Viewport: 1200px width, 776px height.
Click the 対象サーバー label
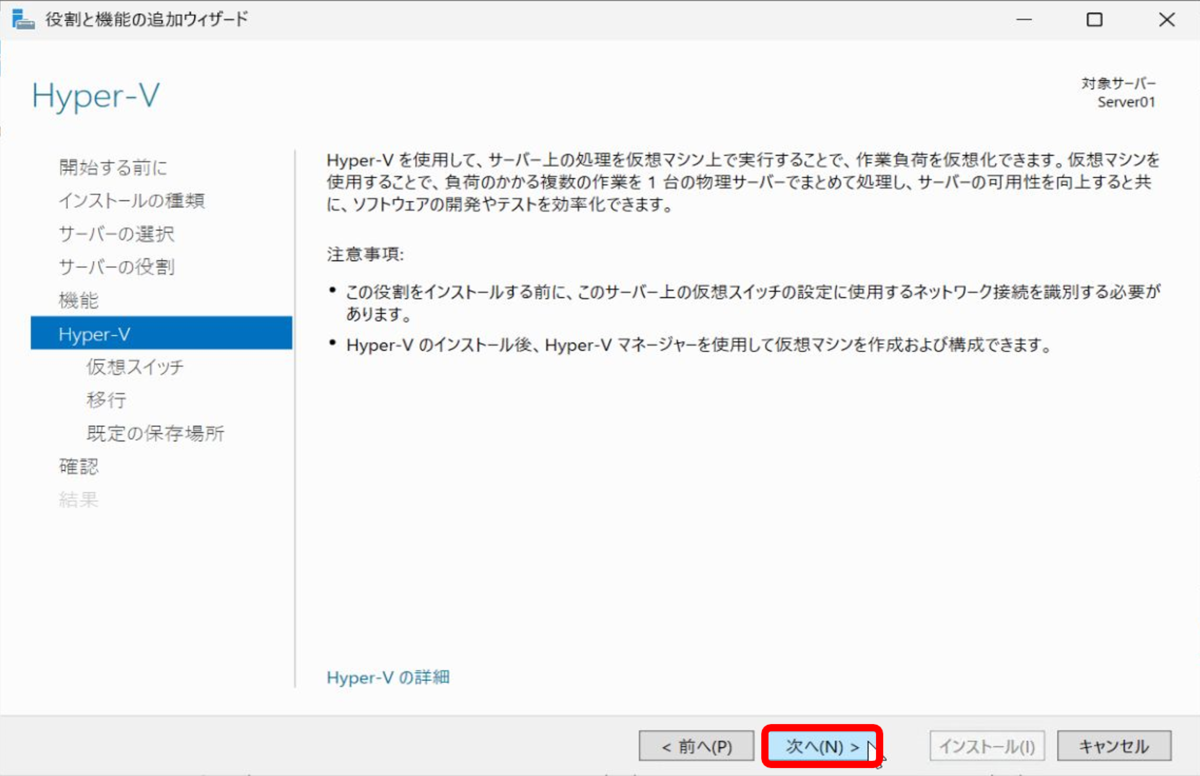[1118, 83]
